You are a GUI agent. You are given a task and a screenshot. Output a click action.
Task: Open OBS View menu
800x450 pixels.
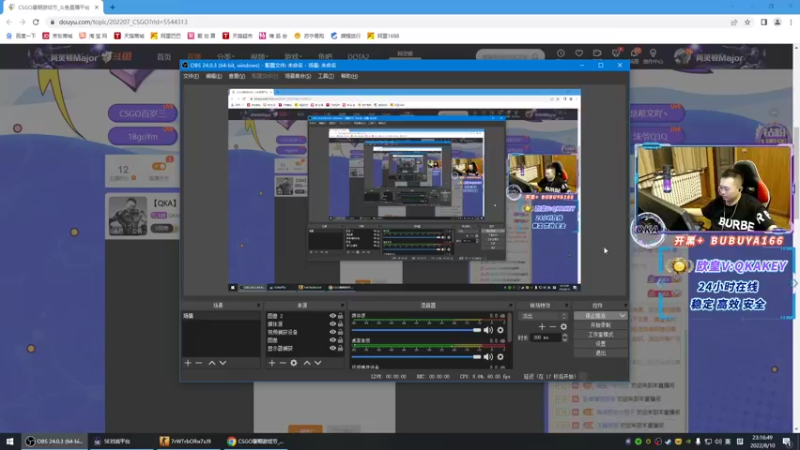click(236, 76)
